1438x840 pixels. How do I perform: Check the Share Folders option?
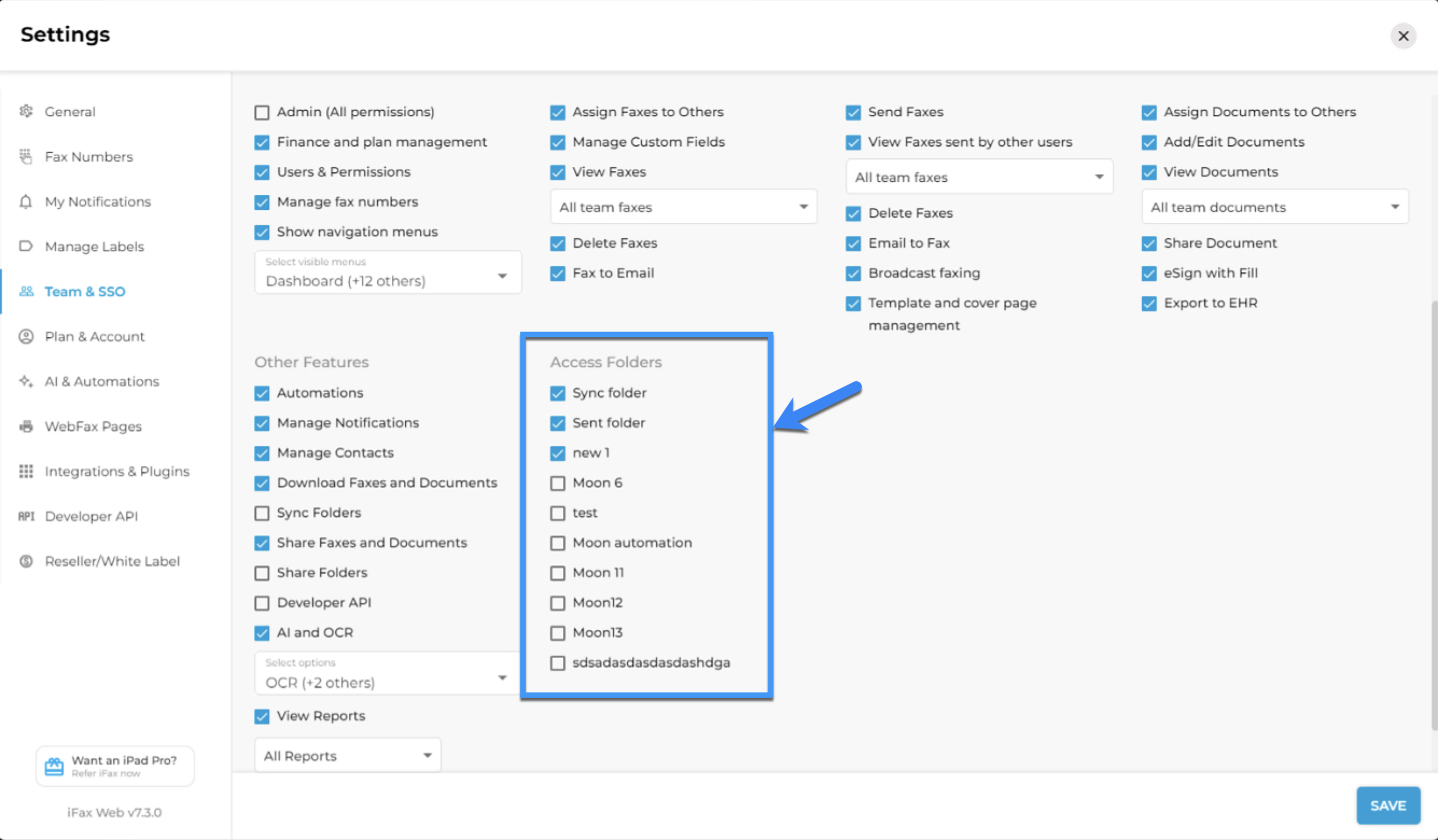click(262, 573)
